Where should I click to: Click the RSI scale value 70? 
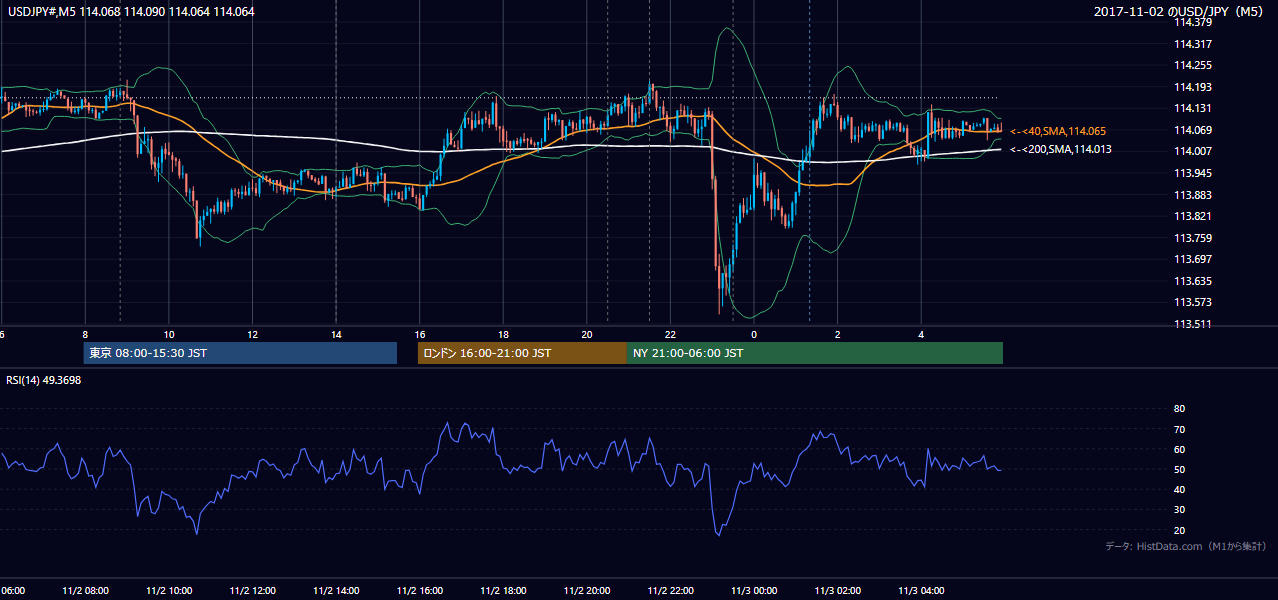point(1179,429)
